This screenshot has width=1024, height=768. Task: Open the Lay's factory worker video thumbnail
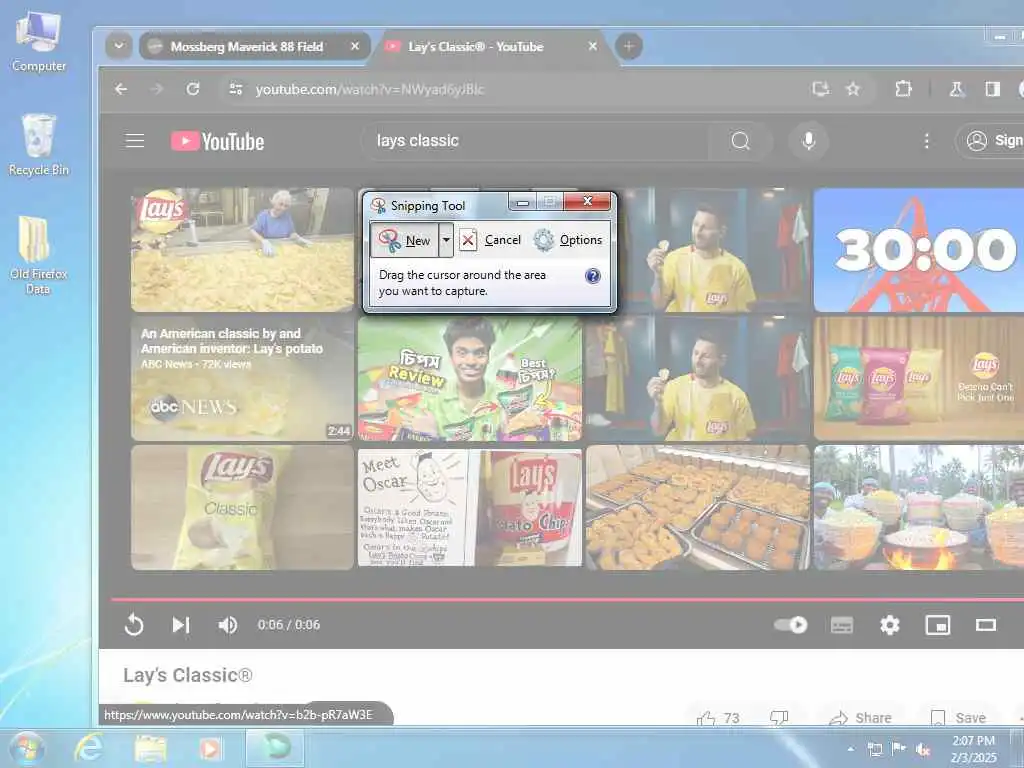[242, 249]
